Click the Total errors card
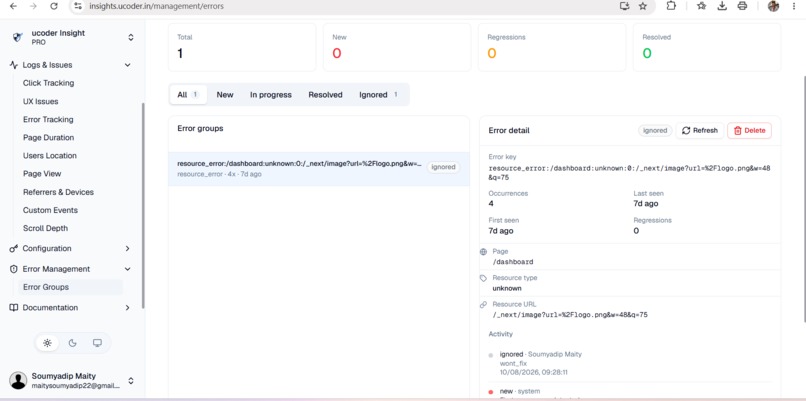This screenshot has height=401, width=806. click(242, 47)
